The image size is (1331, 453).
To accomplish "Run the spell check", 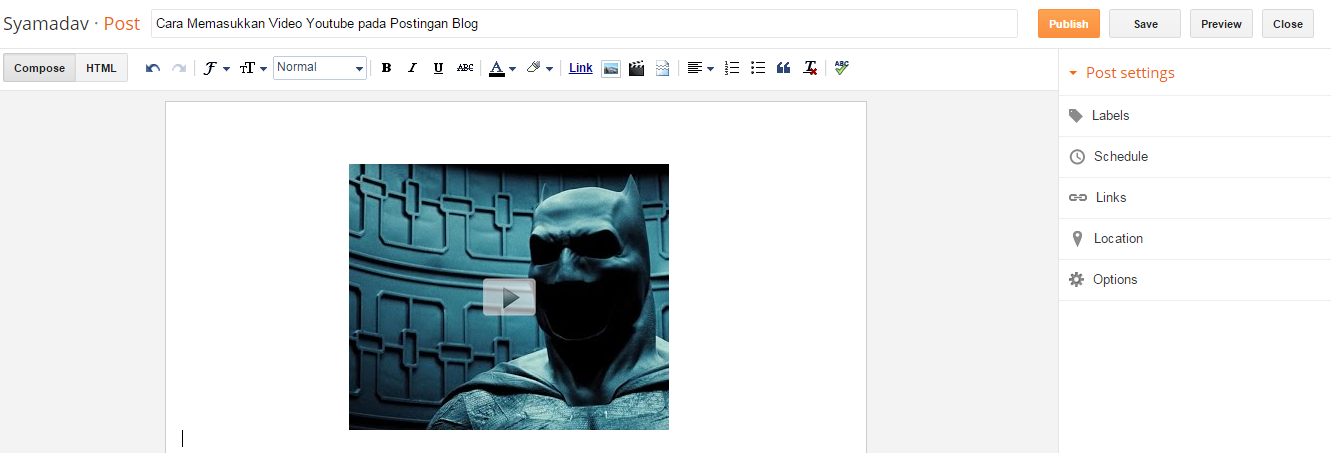I will (842, 68).
